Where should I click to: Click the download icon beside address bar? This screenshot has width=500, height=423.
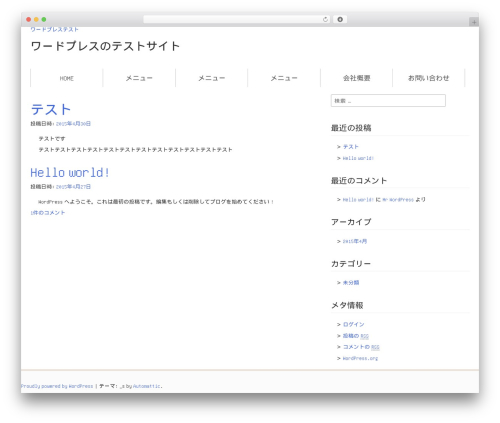point(340,19)
